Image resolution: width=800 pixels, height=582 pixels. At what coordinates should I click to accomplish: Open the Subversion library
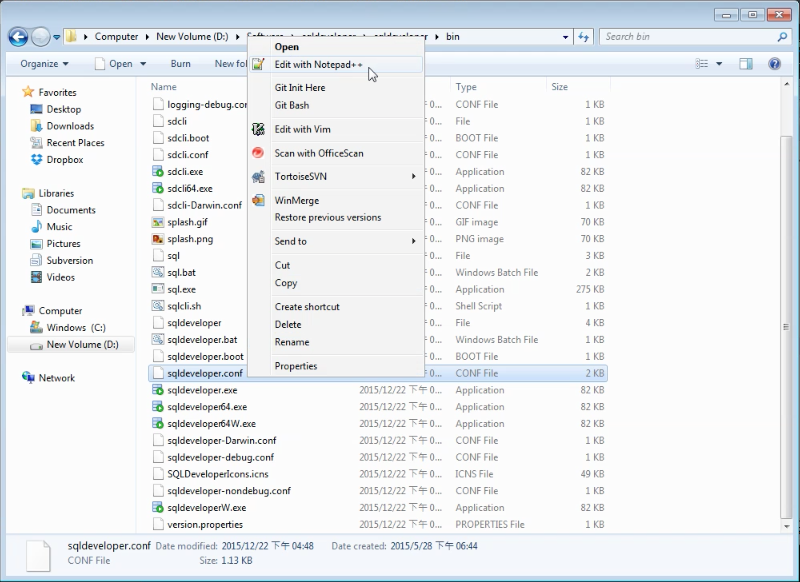coord(70,261)
